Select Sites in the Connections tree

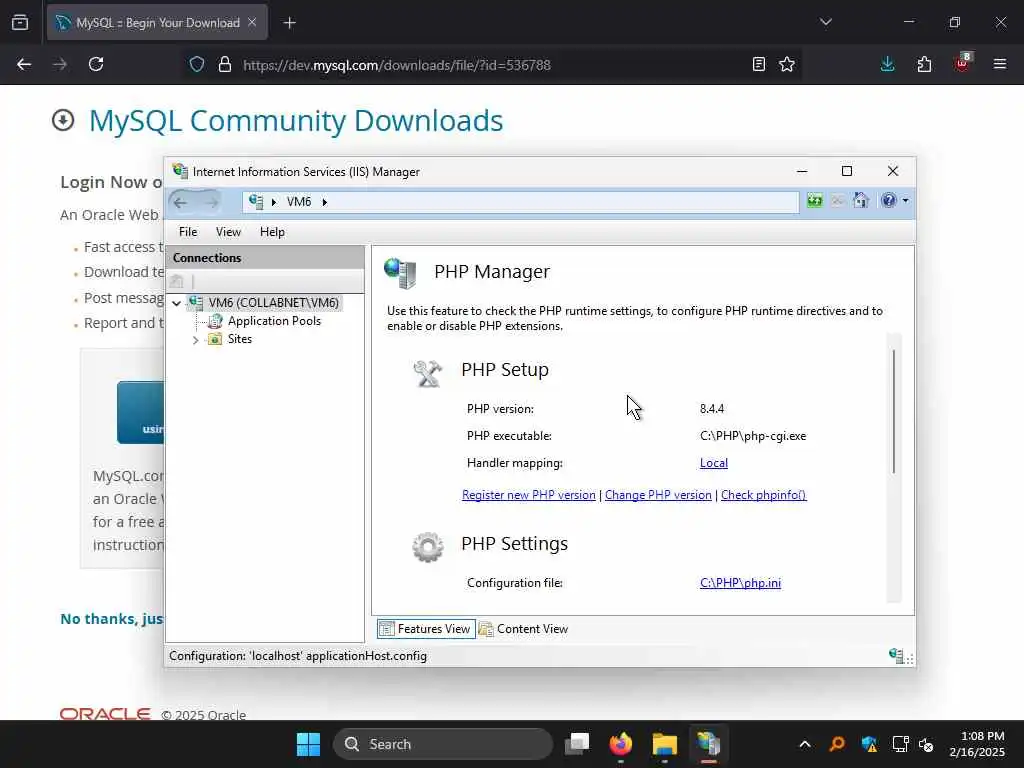point(240,339)
